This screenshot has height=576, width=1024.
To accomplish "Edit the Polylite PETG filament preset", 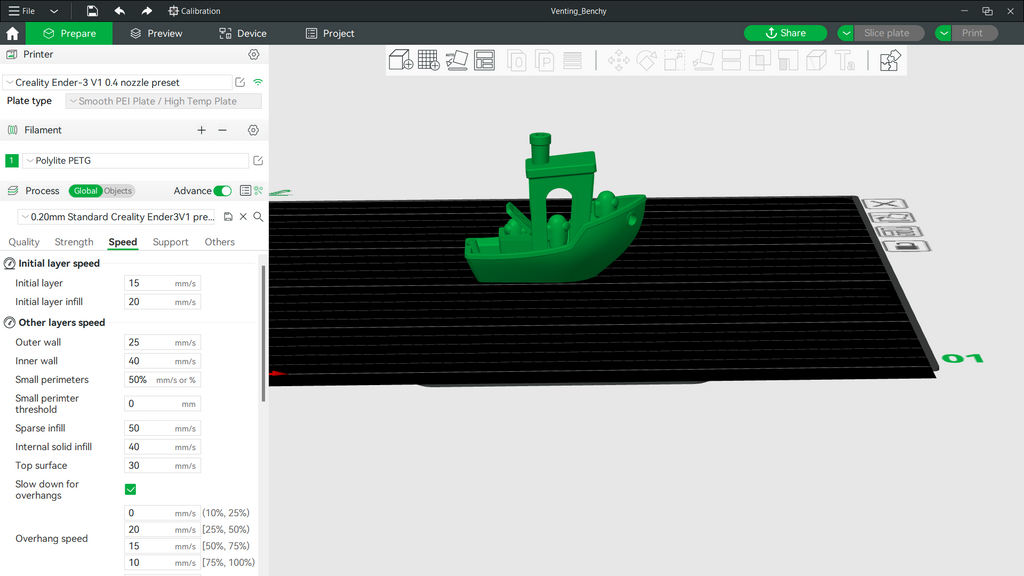I will coord(258,161).
